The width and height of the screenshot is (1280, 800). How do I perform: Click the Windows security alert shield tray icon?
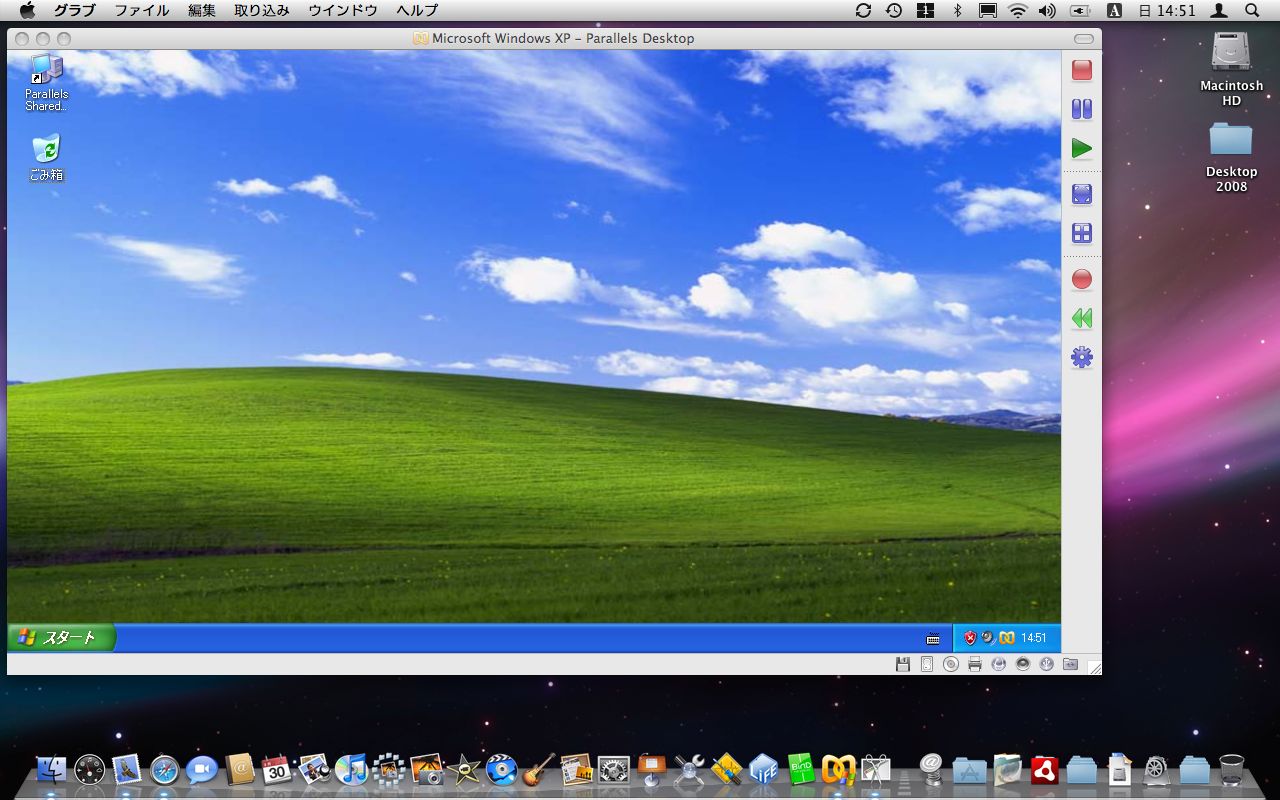969,638
